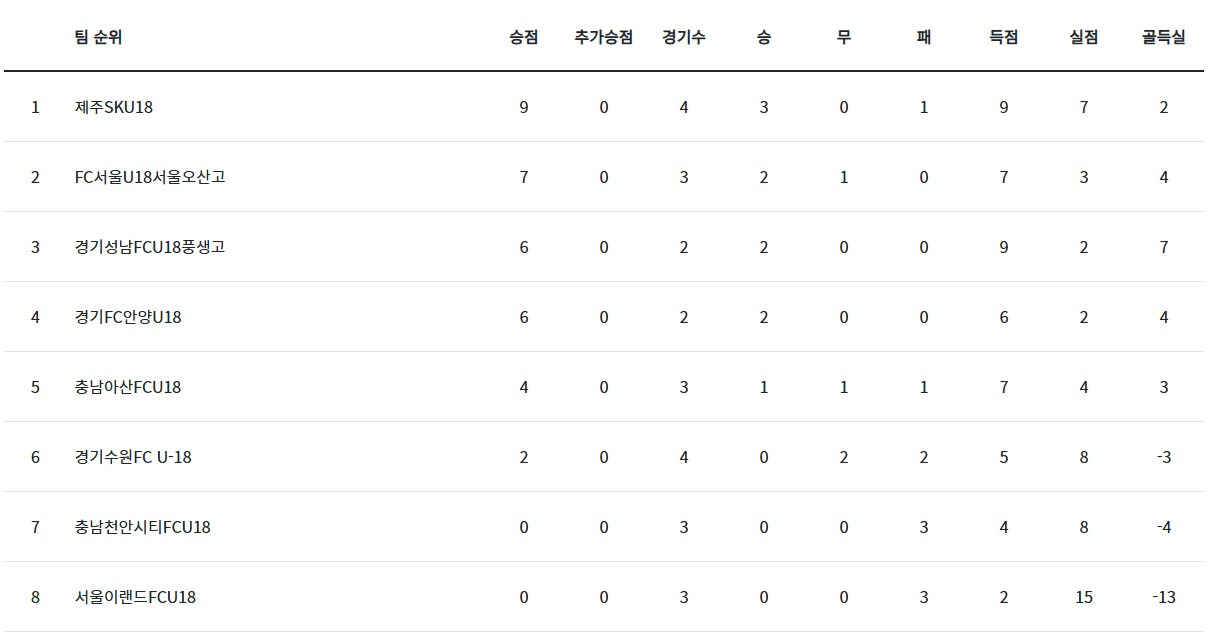Open the 충남아산FCU18 team entry
1212x639 pixels.
(x=128, y=387)
